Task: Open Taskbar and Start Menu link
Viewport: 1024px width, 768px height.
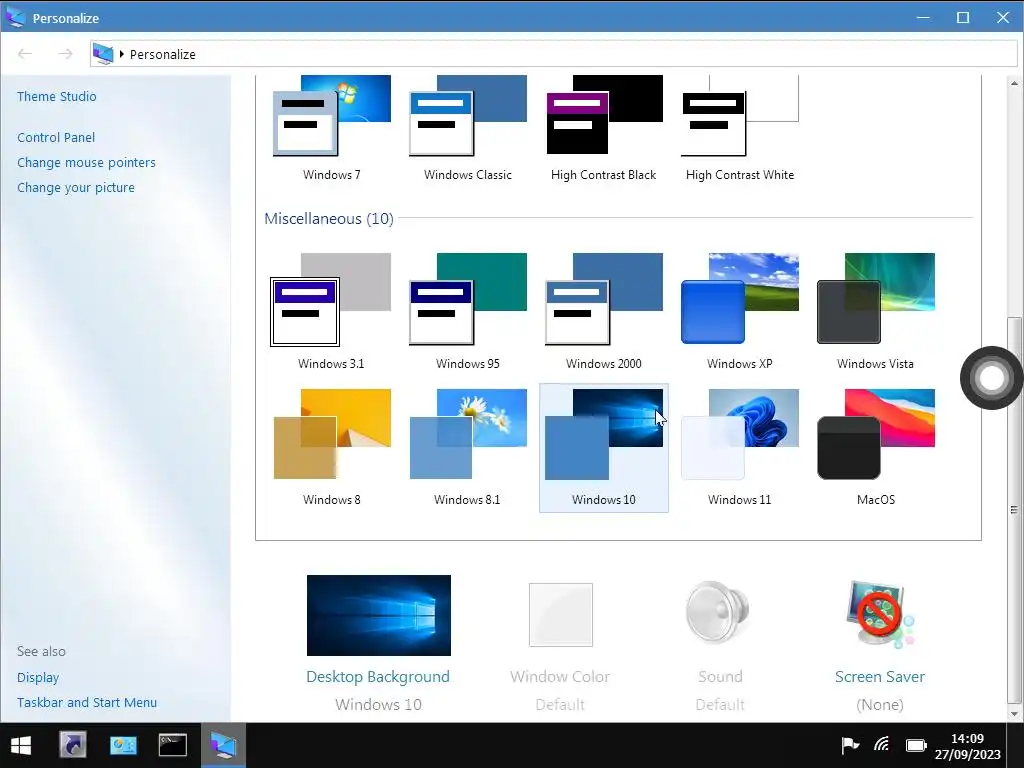Action: (87, 703)
